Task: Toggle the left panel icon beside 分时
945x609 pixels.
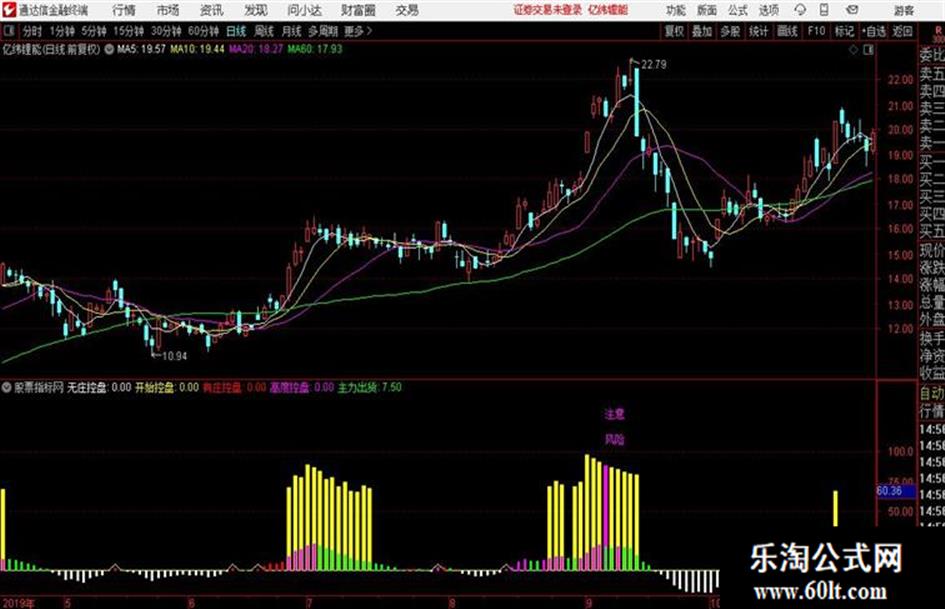Action: pyautogui.click(x=8, y=31)
